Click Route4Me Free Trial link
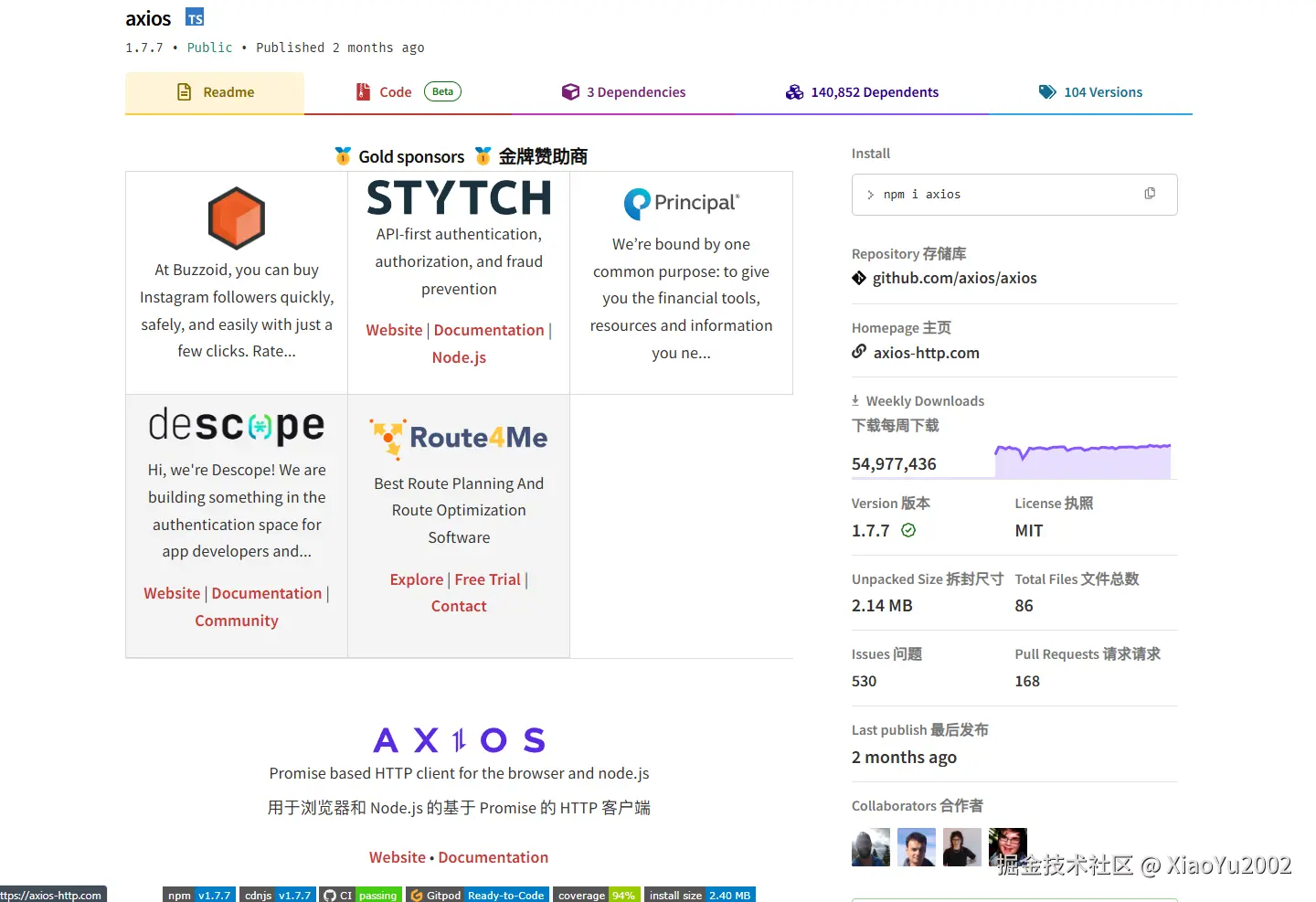Image resolution: width=1316 pixels, height=902 pixels. (487, 579)
